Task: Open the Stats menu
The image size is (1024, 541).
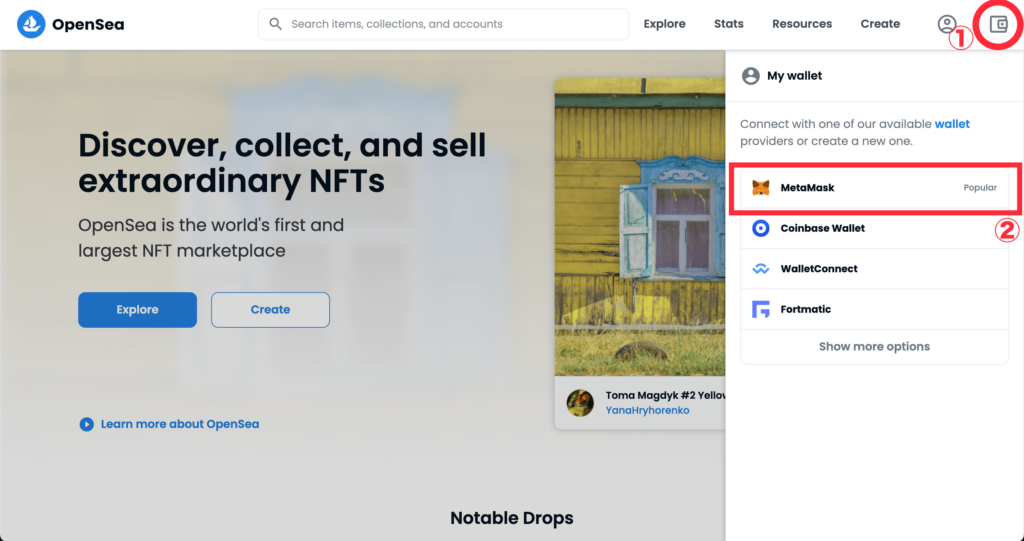Action: (x=729, y=24)
